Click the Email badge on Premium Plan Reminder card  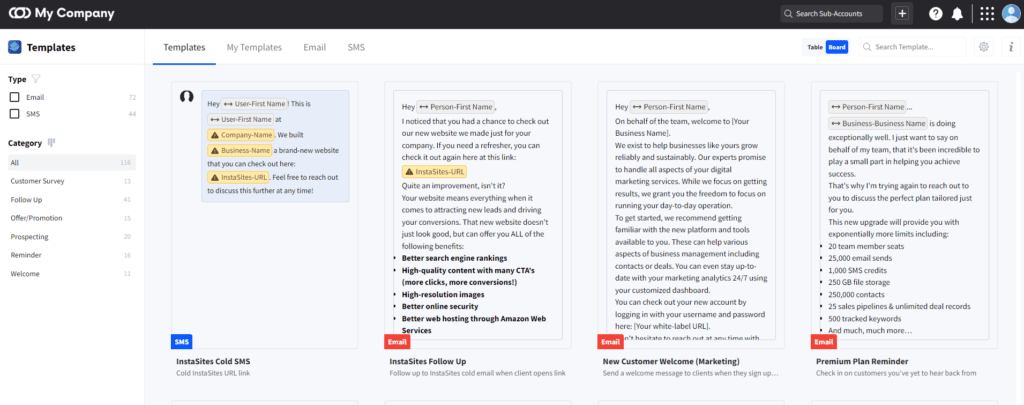coord(824,342)
